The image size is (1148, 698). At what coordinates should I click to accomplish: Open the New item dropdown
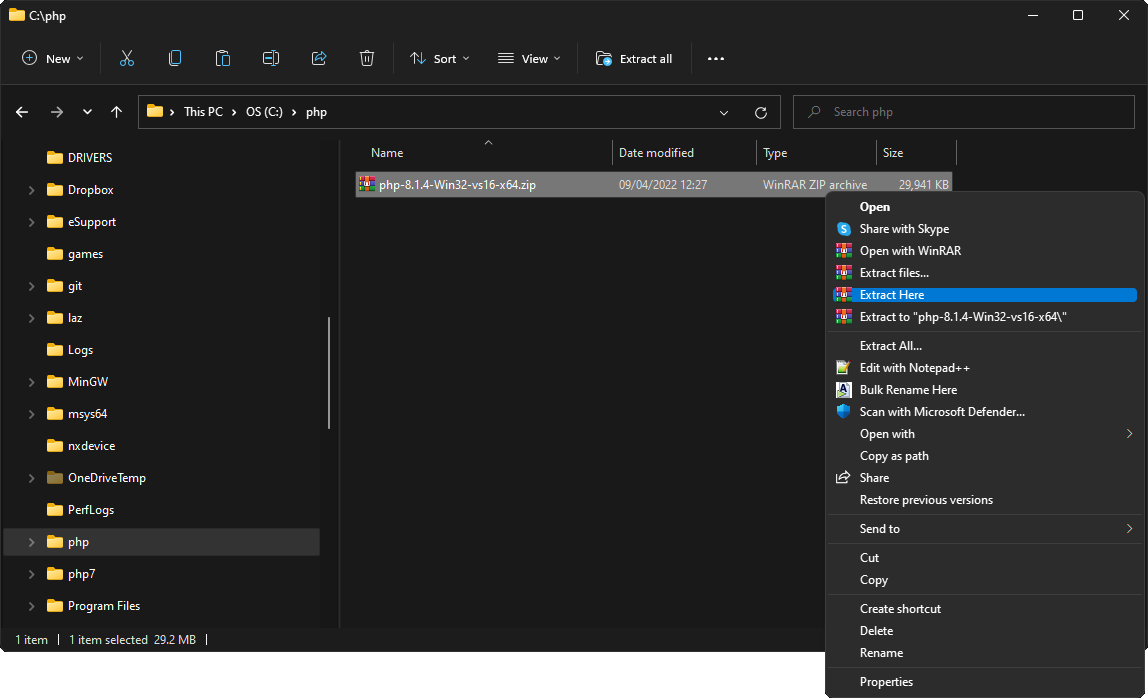52,59
